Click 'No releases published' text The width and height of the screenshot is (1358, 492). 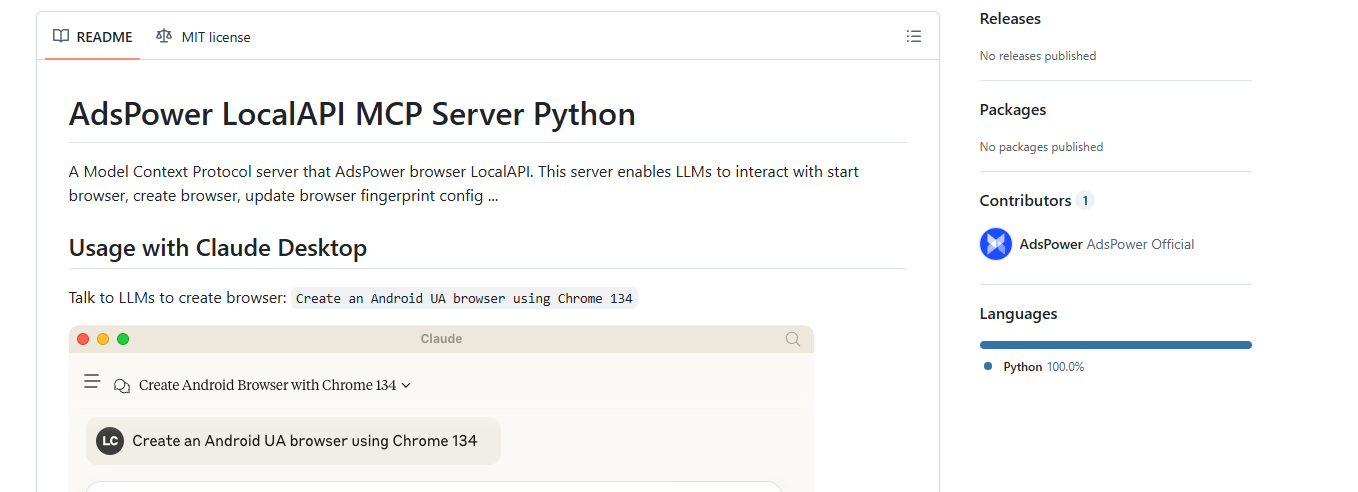click(1038, 56)
